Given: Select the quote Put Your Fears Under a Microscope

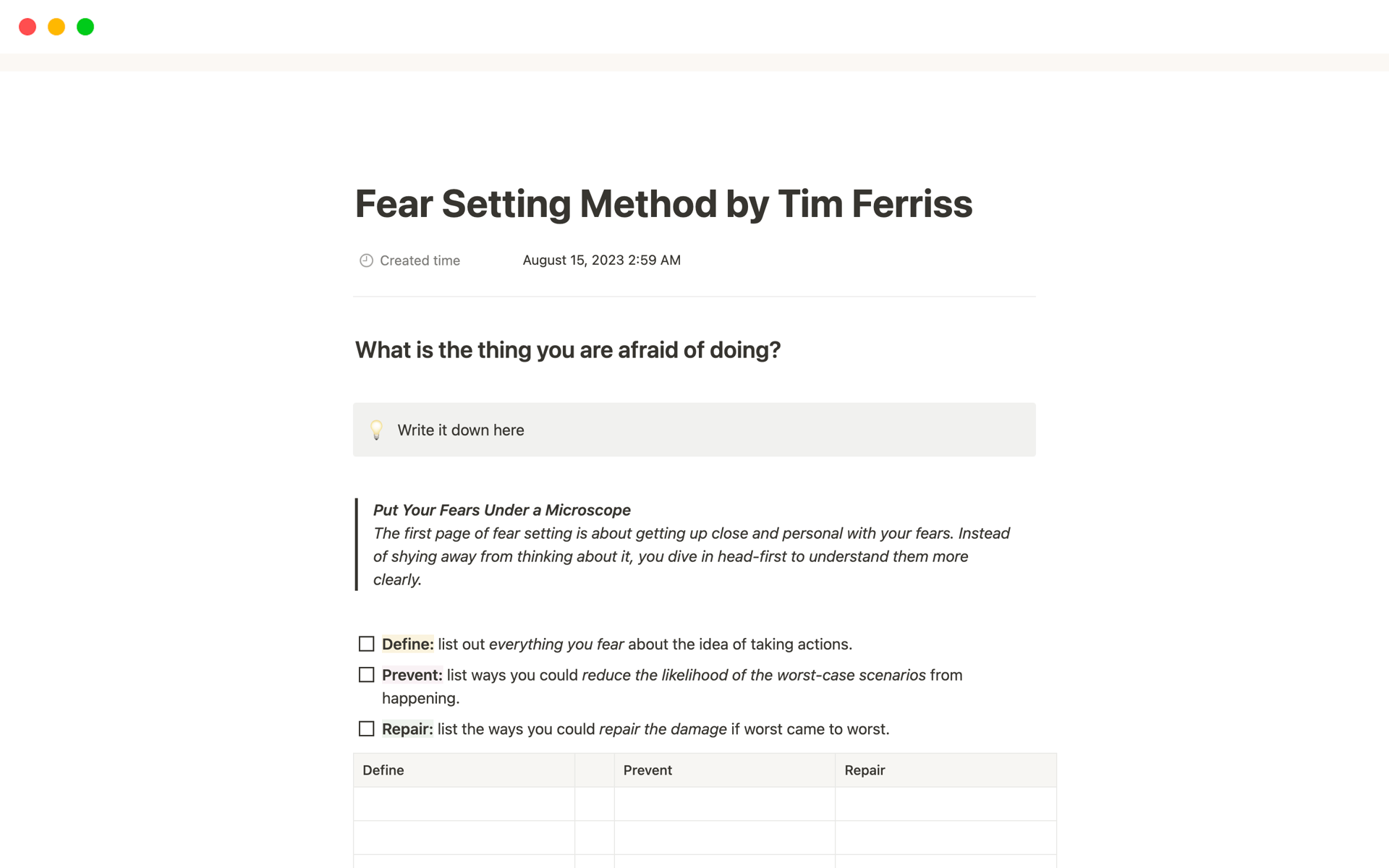Looking at the screenshot, I should pyautogui.click(x=501, y=510).
